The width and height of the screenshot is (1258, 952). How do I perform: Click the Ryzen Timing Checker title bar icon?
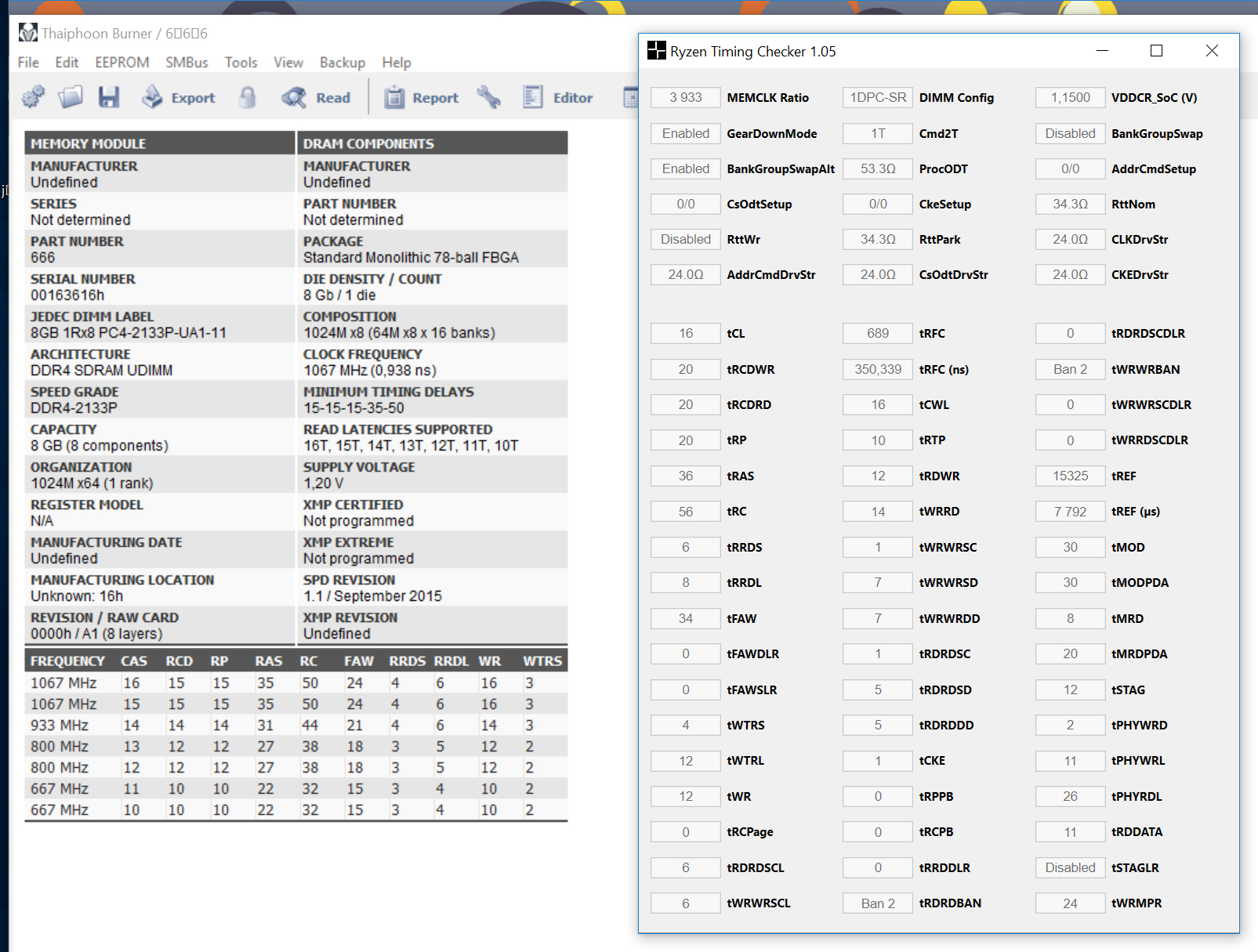(657, 51)
